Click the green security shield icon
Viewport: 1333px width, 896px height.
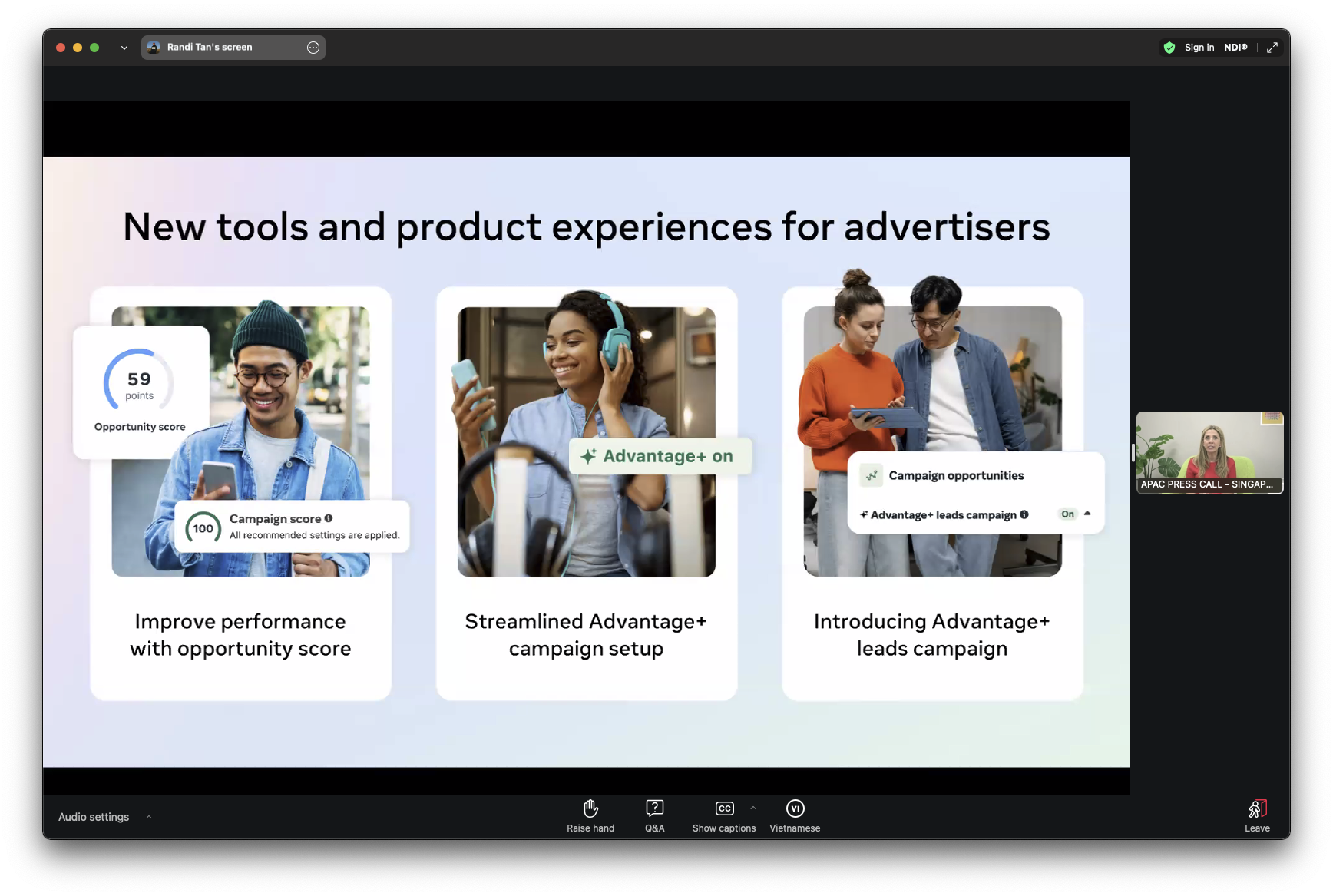(x=1169, y=48)
